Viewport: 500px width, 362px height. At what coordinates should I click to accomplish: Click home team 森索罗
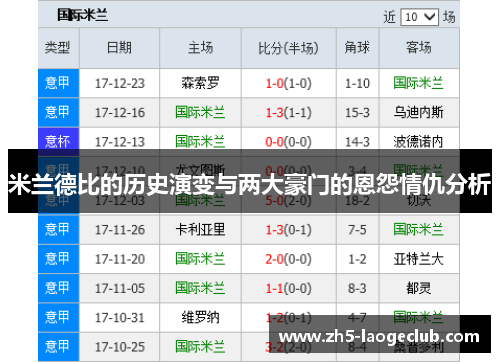pos(200,83)
